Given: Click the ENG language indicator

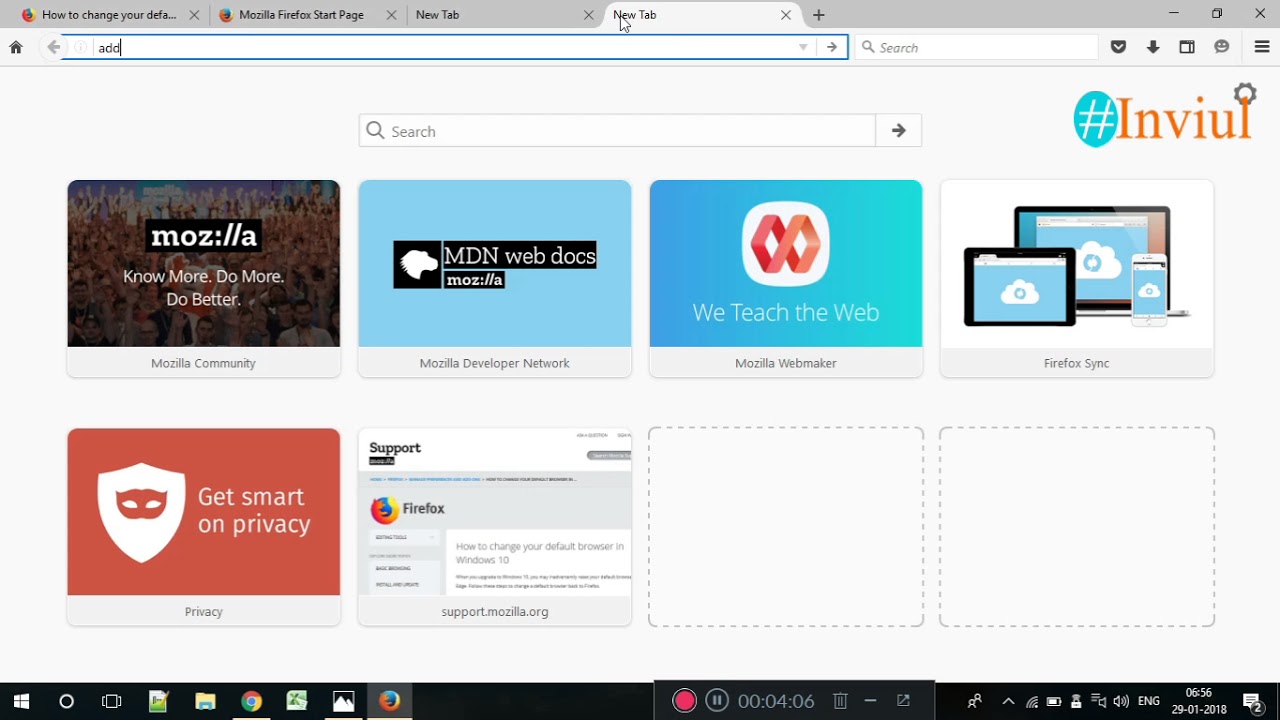Looking at the screenshot, I should (x=1149, y=702).
